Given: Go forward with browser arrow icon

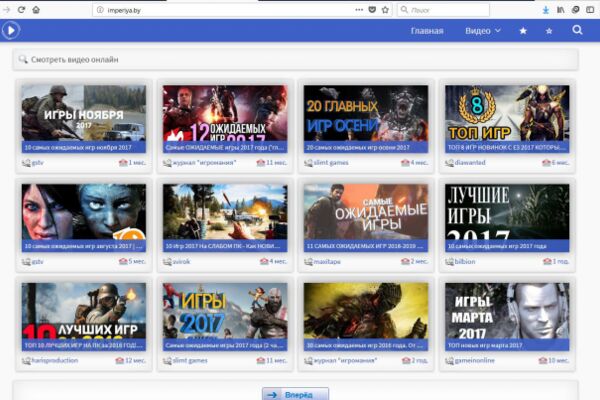Looking at the screenshot, I should (7, 10).
